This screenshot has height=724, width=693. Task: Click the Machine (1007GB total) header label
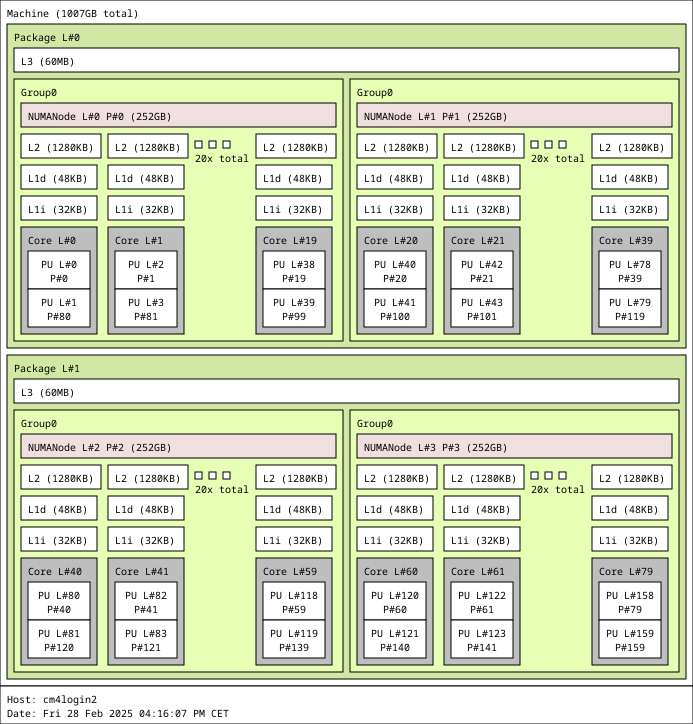coord(73,14)
